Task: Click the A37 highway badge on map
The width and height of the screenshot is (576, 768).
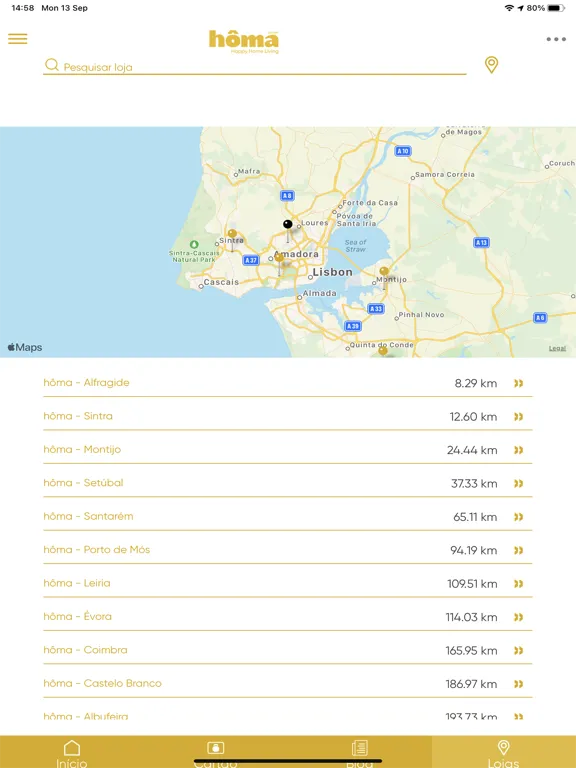Action: (251, 260)
